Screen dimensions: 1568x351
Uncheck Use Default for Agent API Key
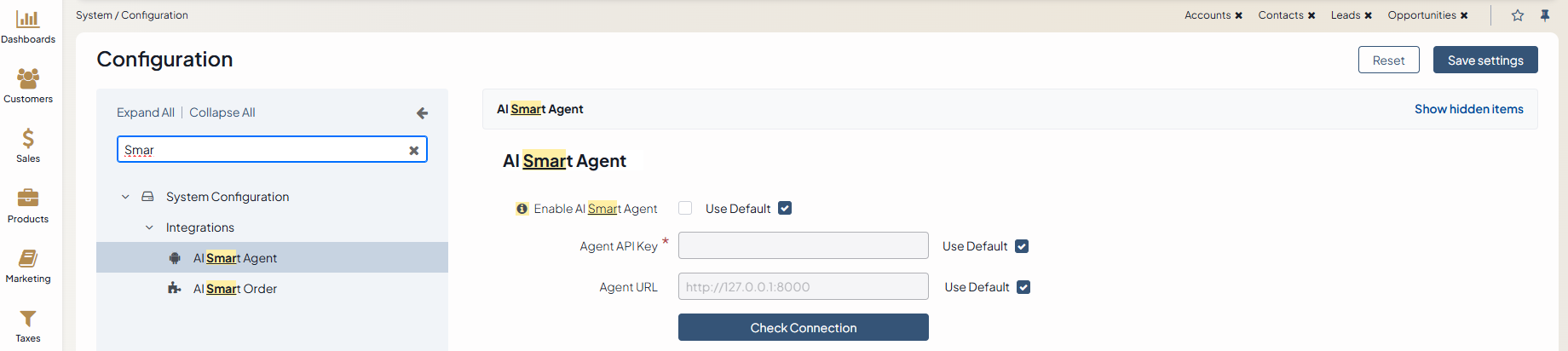(1022, 246)
